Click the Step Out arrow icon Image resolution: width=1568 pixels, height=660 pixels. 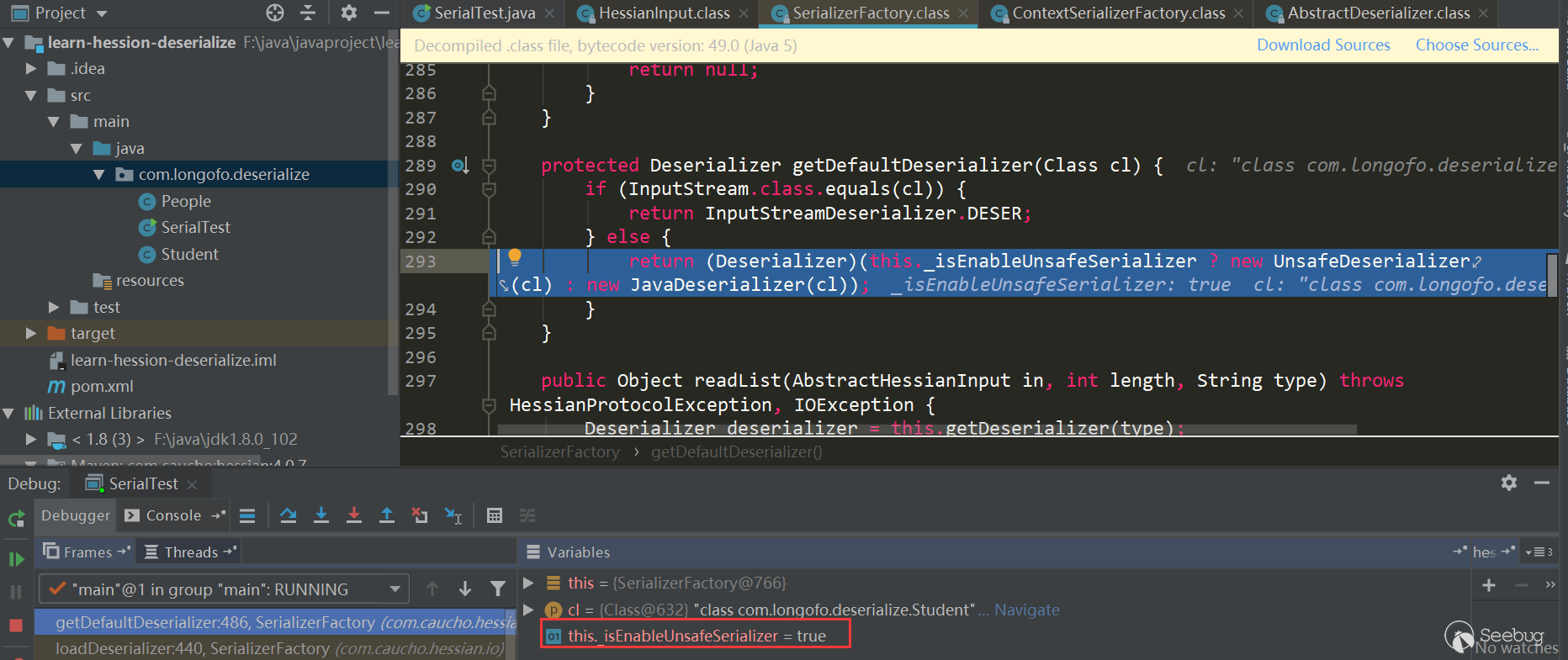(x=387, y=515)
